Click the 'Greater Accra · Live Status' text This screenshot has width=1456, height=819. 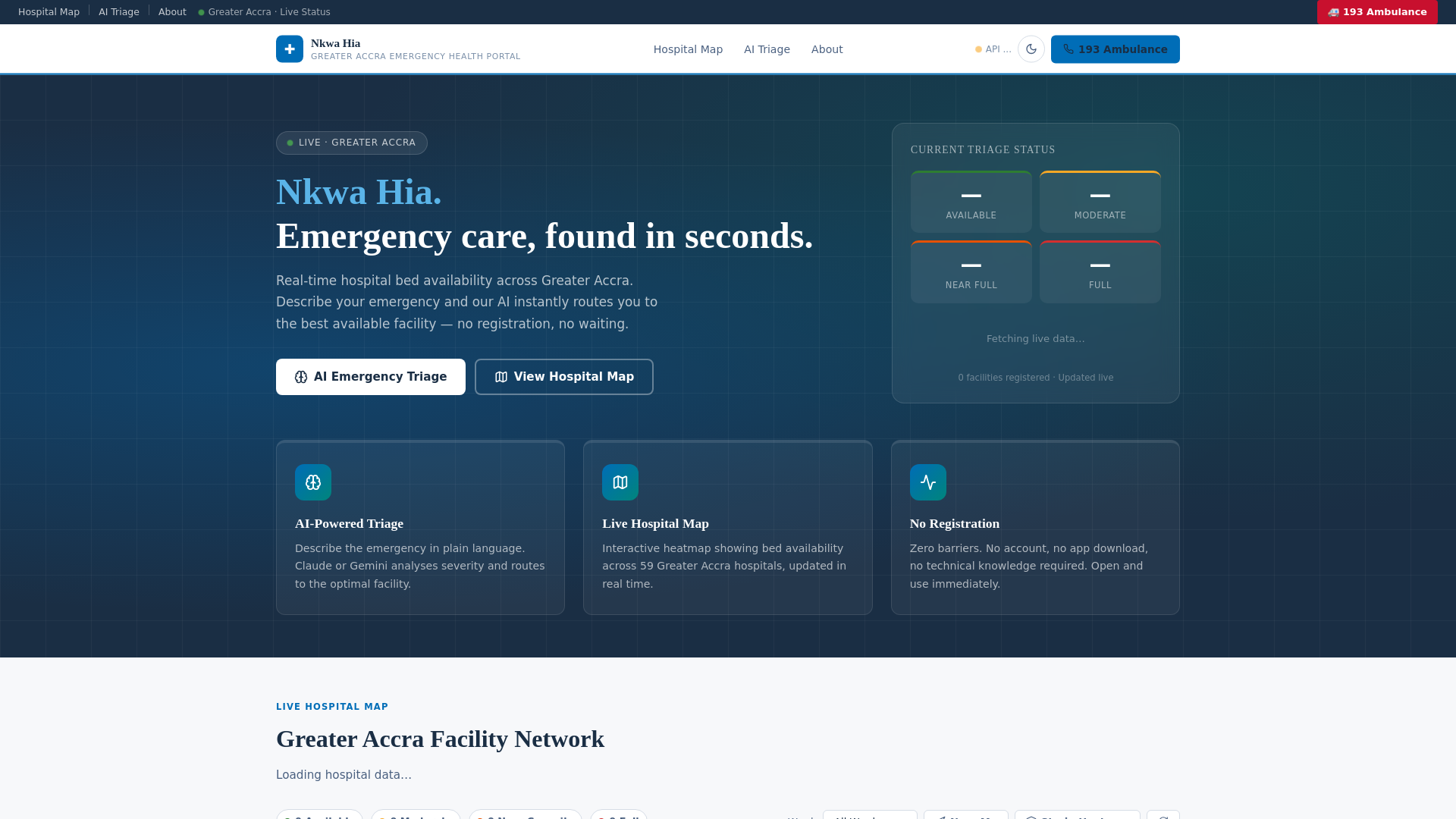[x=269, y=12]
